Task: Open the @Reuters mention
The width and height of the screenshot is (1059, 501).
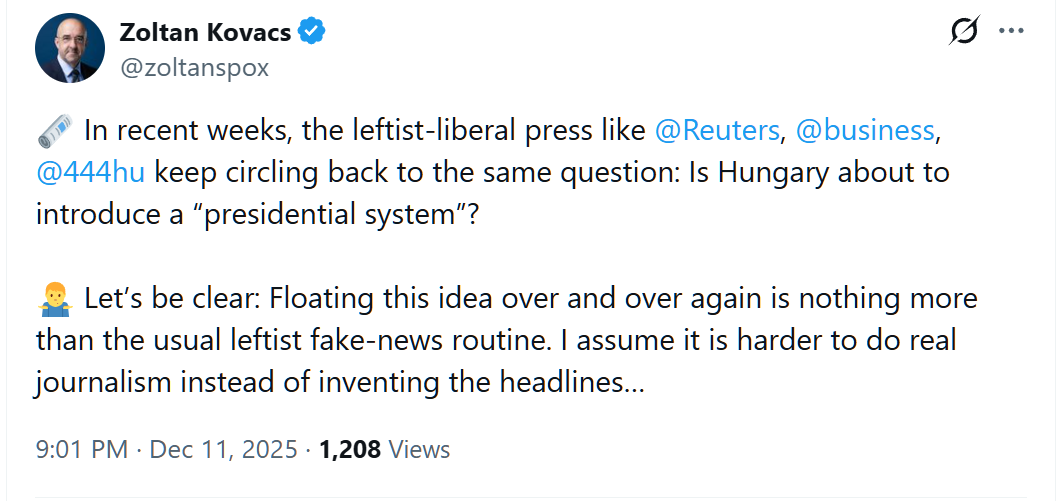Action: [x=716, y=130]
